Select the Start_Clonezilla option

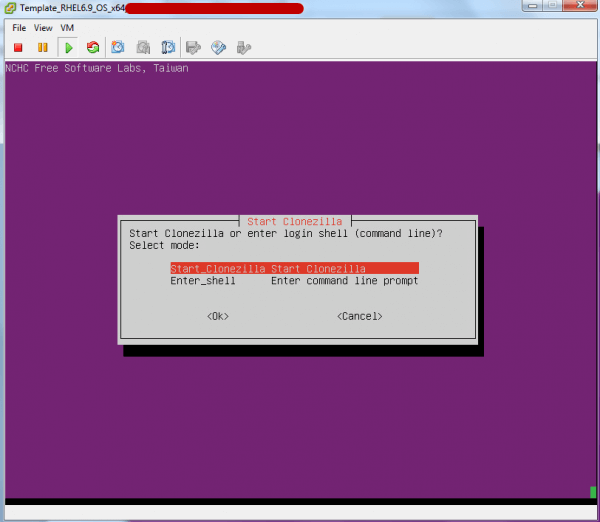[x=294, y=268]
